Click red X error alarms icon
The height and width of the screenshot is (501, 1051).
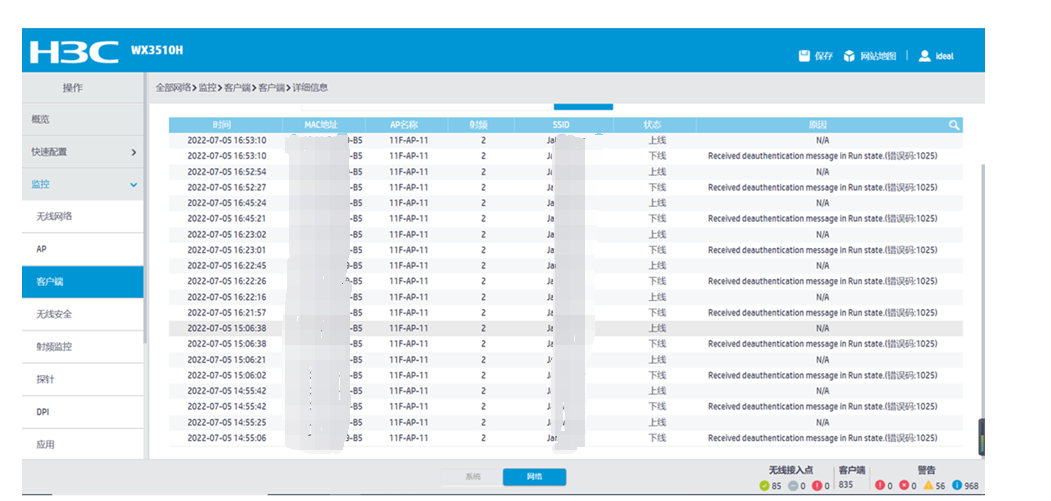(904, 485)
